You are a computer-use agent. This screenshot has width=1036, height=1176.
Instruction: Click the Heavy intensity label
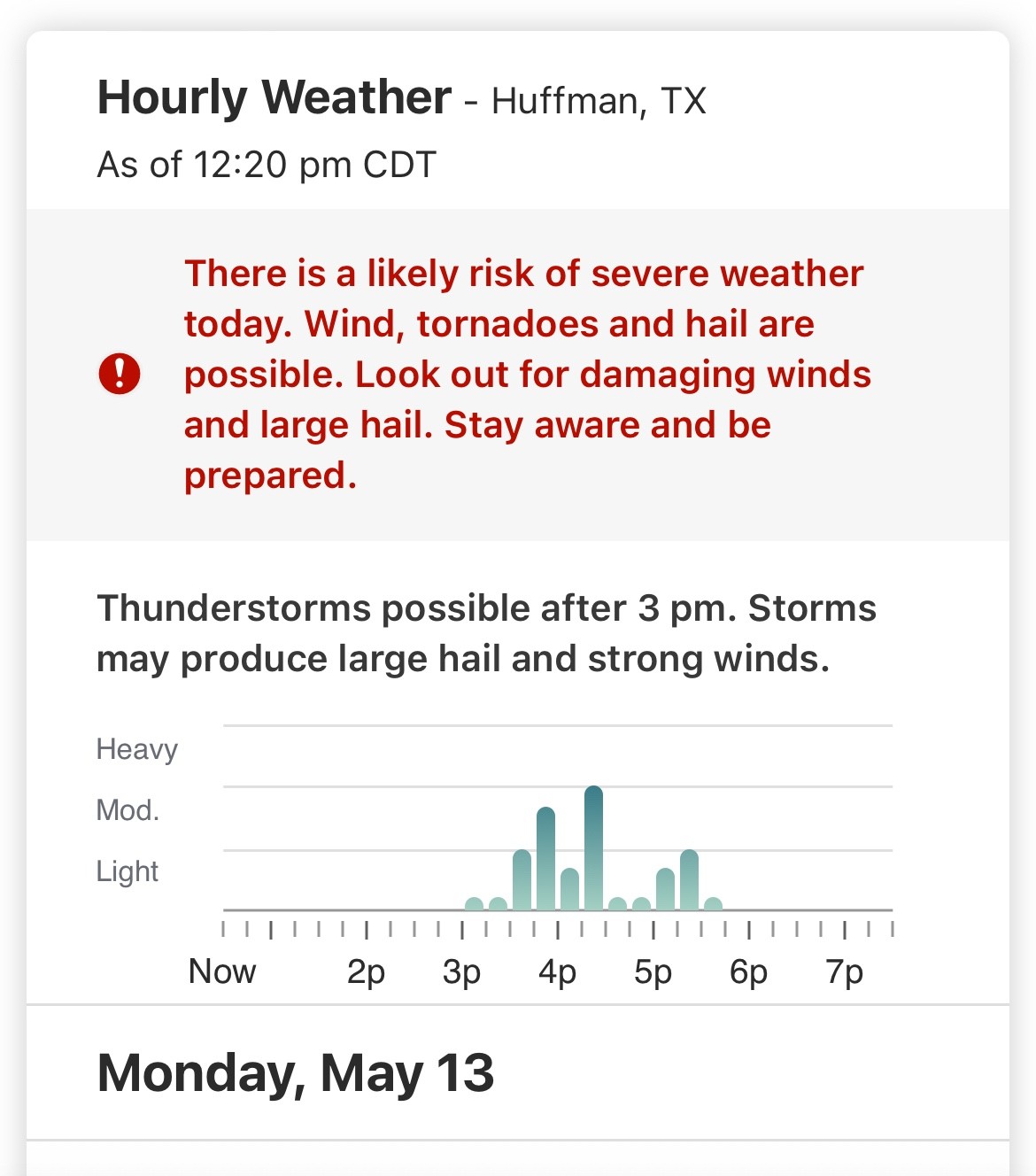(136, 749)
